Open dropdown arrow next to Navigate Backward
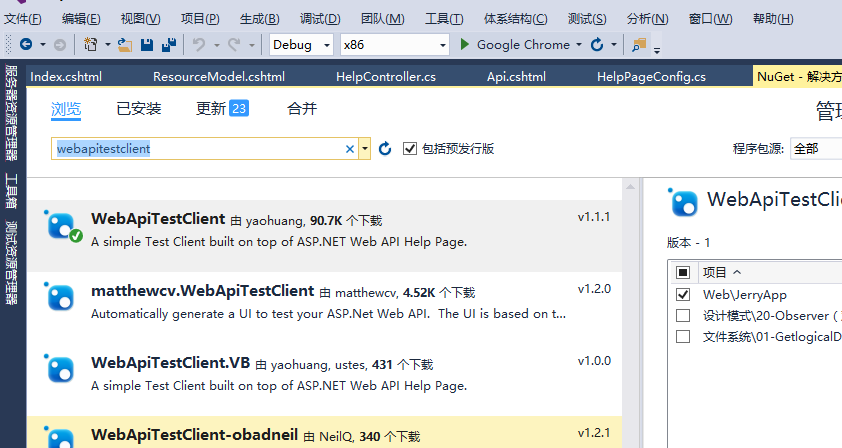 43,45
